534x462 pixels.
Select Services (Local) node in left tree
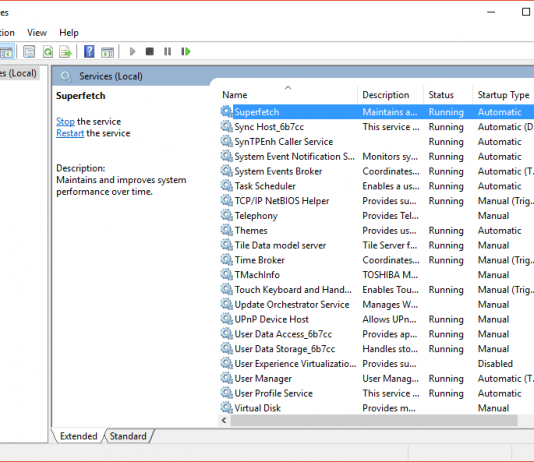(19, 73)
